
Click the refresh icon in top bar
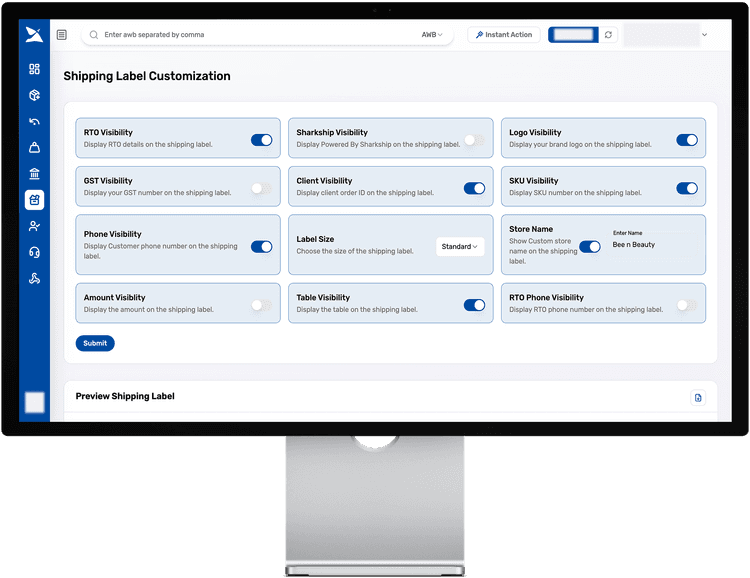pyautogui.click(x=608, y=34)
